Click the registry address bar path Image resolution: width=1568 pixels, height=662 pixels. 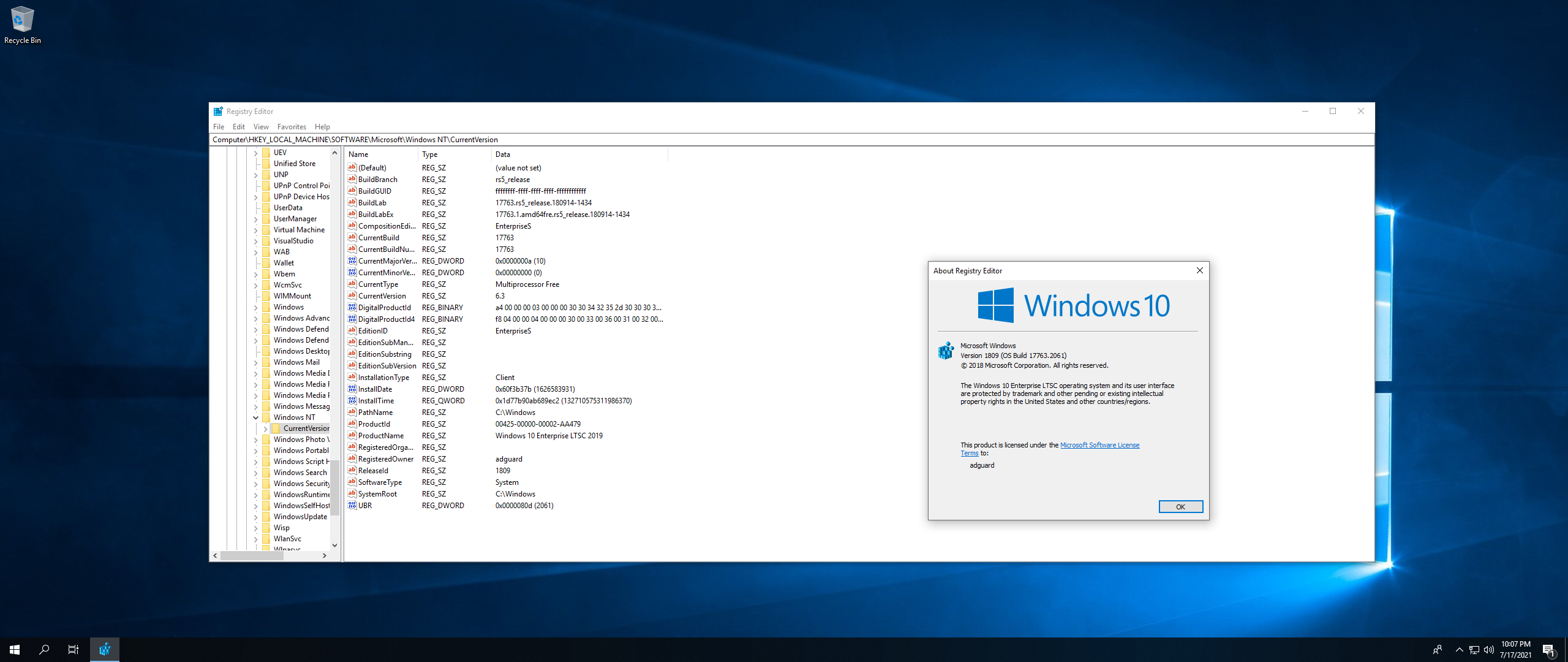pos(791,140)
